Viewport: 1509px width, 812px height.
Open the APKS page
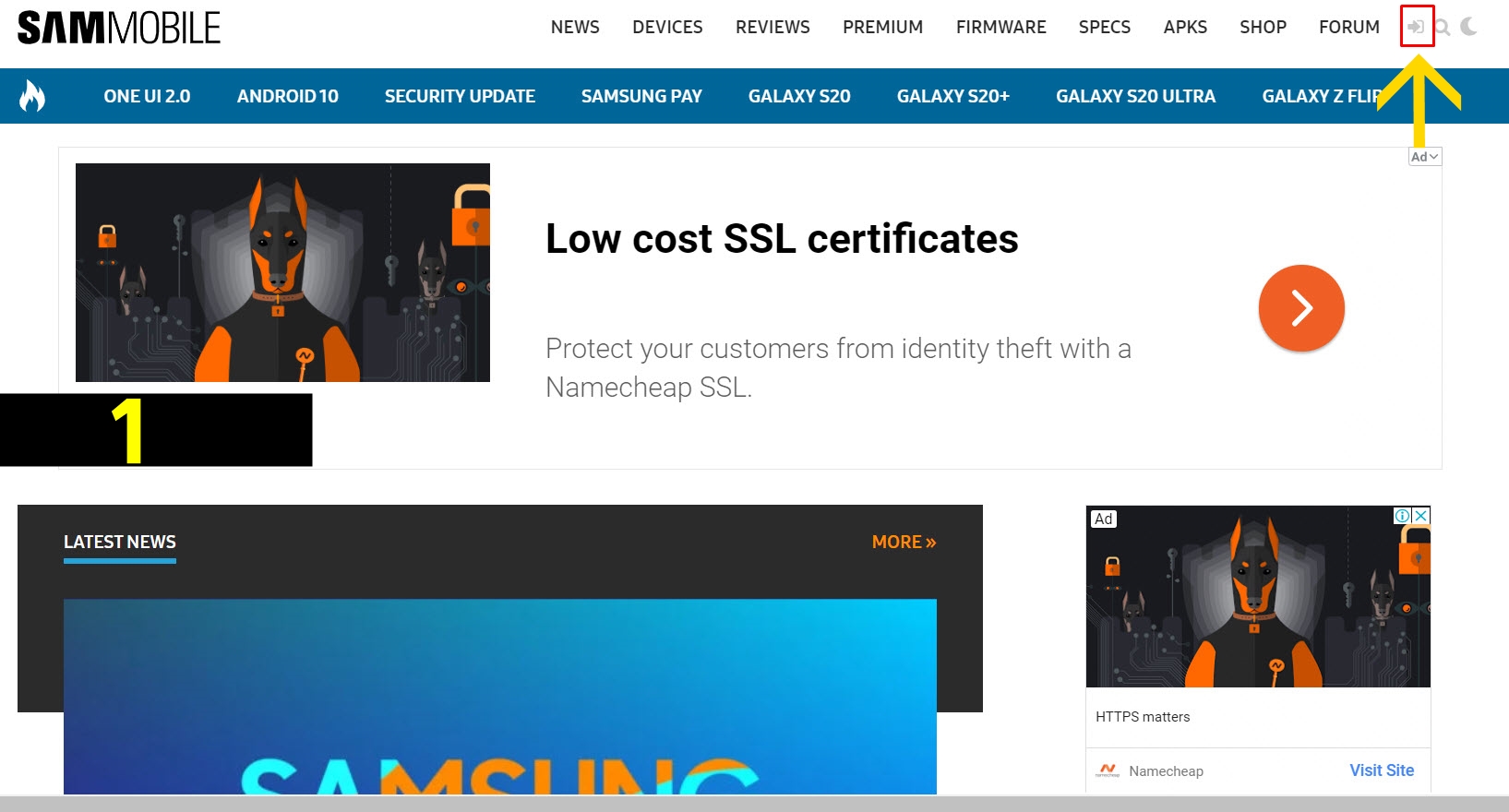1185,27
